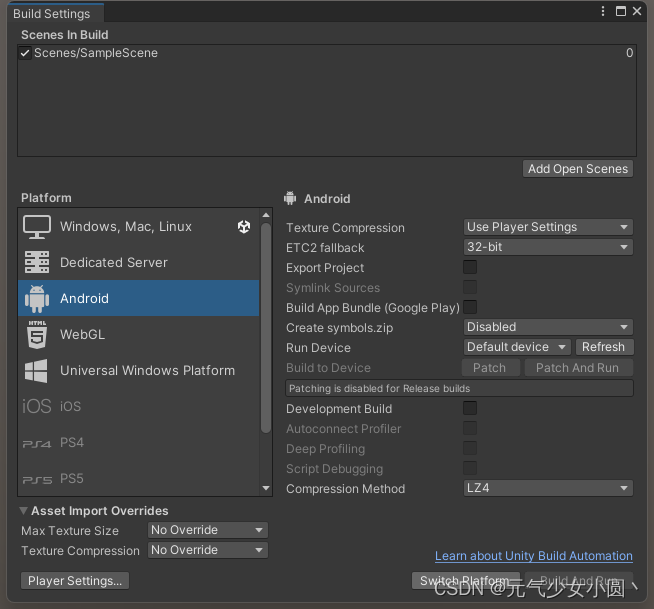Close the Build Settings window
This screenshot has height=609, width=654.
tap(637, 11)
